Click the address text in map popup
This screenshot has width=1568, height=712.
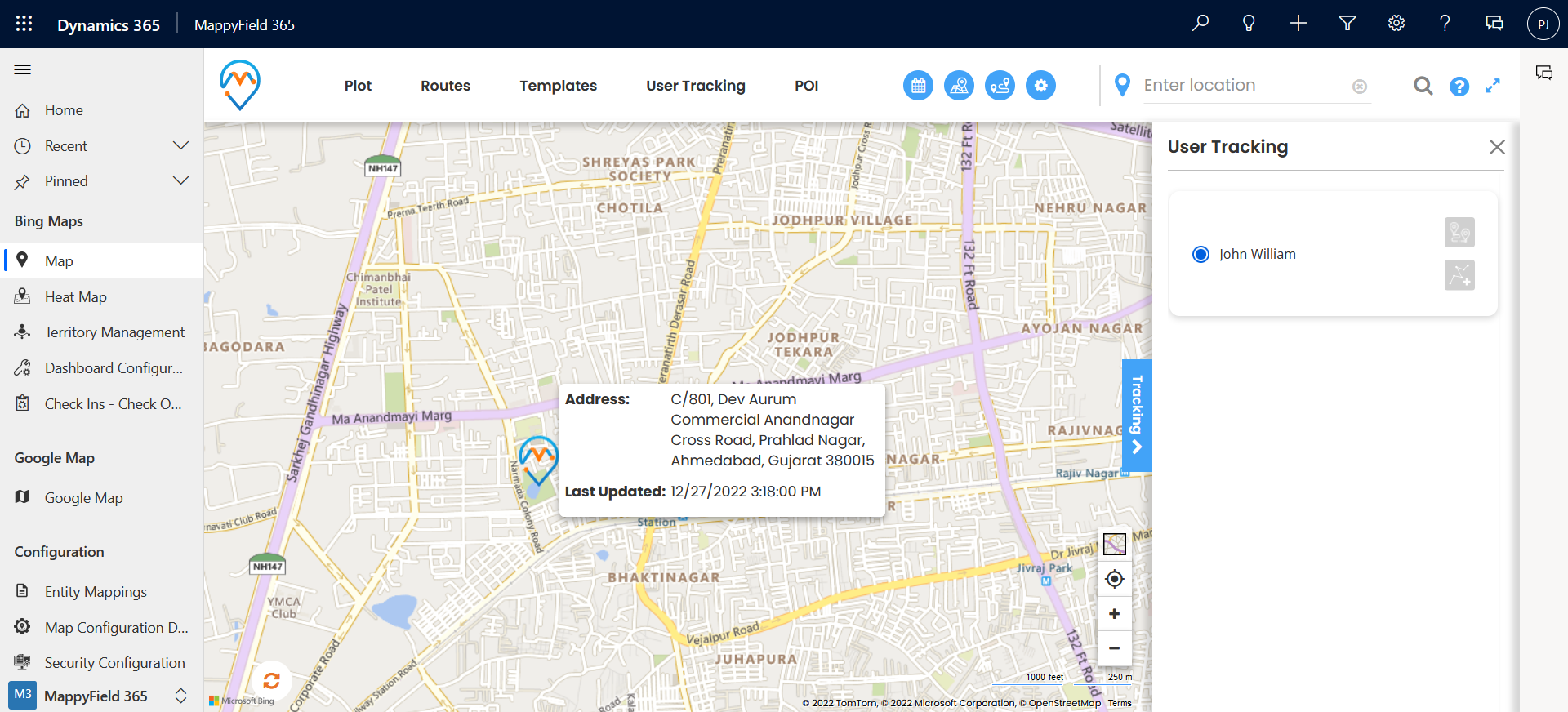click(772, 429)
